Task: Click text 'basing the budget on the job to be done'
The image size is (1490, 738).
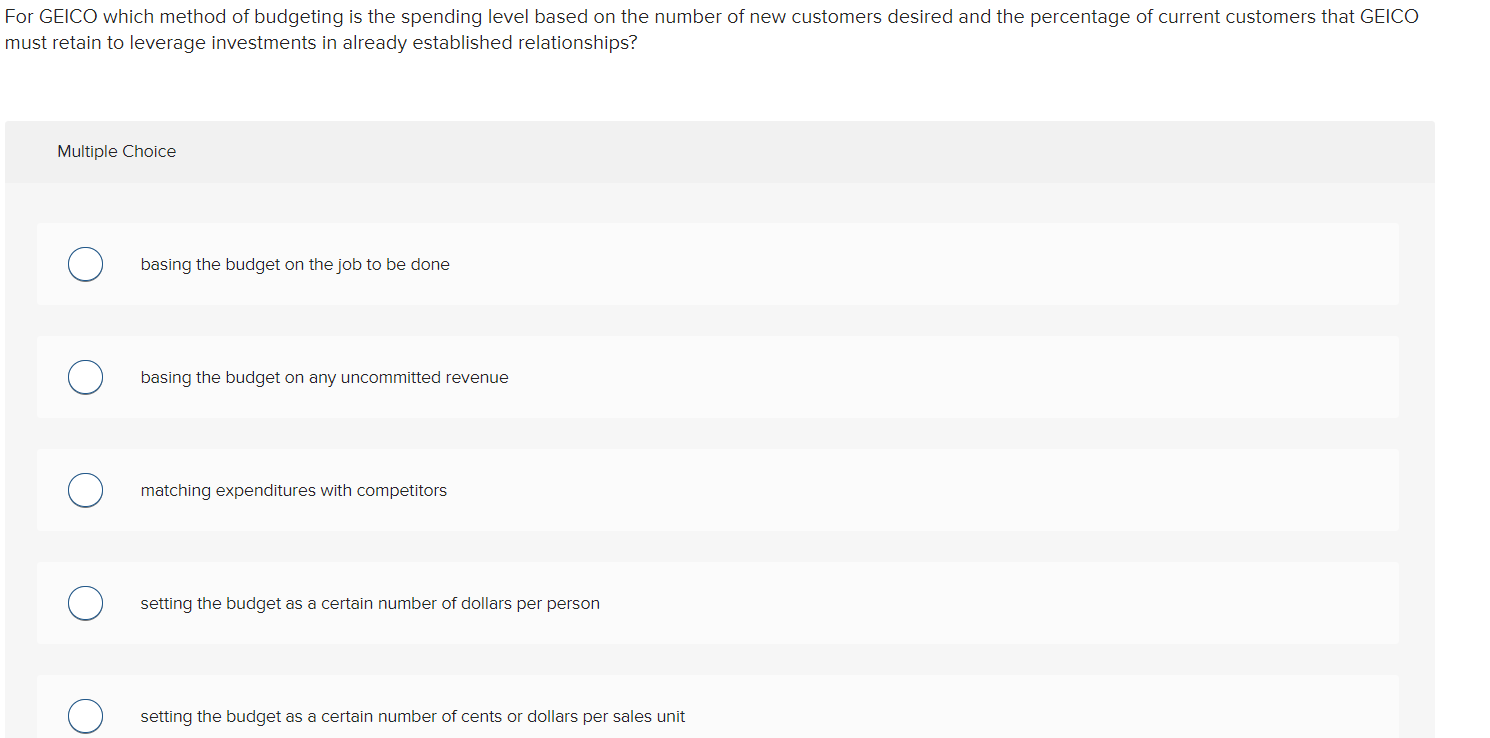Action: (x=295, y=264)
